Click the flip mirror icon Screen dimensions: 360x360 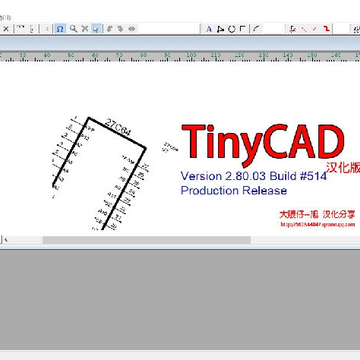[x=132, y=29]
